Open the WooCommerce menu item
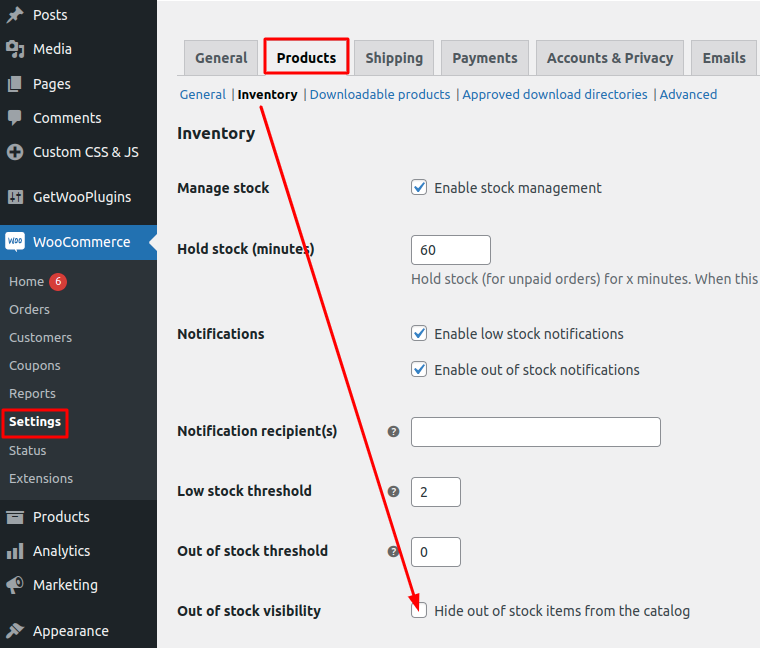Viewport: 760px width, 648px height. pos(79,242)
